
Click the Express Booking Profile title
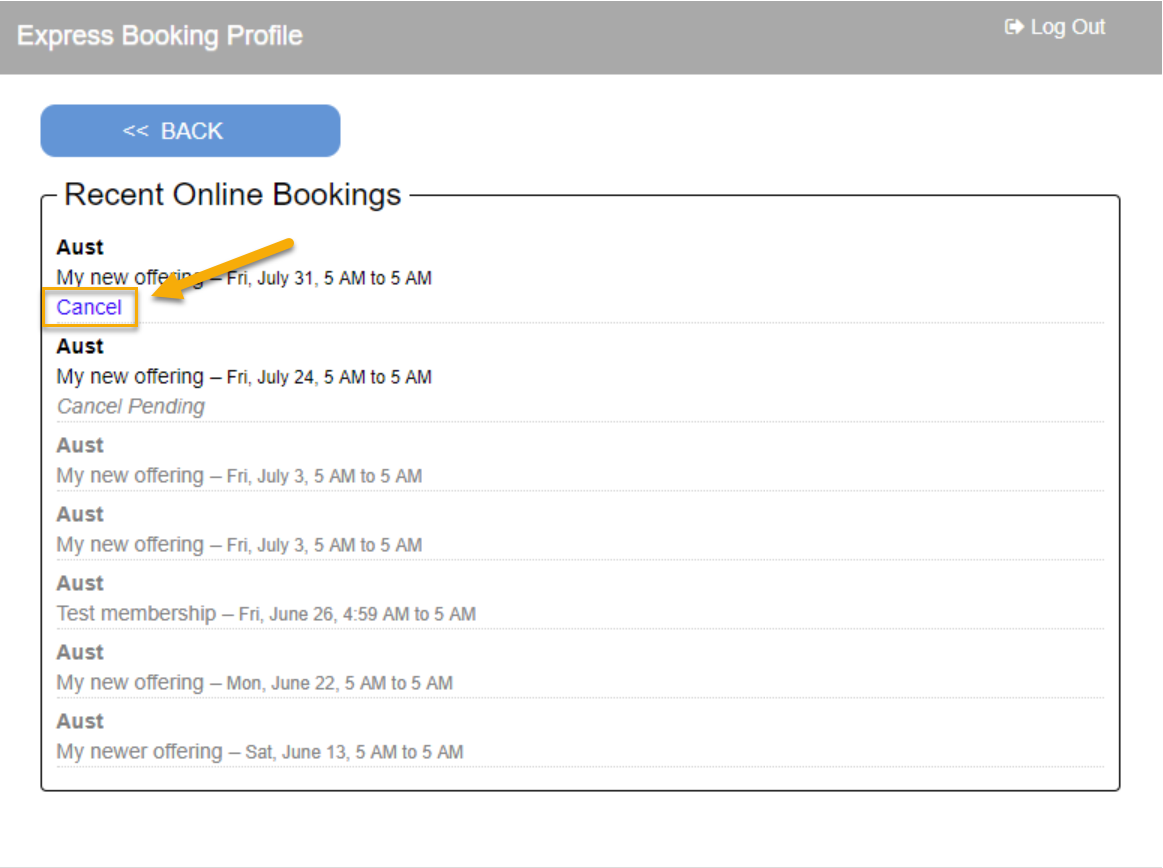pos(159,36)
